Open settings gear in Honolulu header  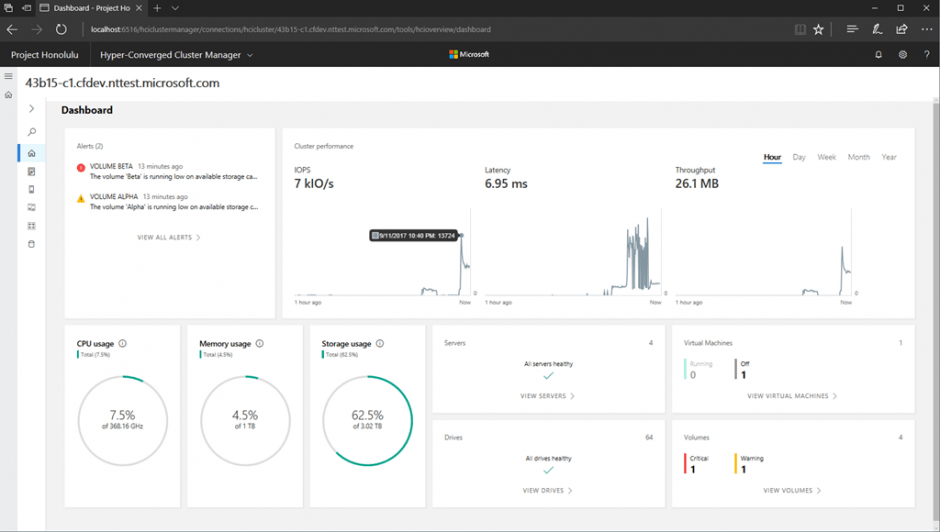(902, 55)
